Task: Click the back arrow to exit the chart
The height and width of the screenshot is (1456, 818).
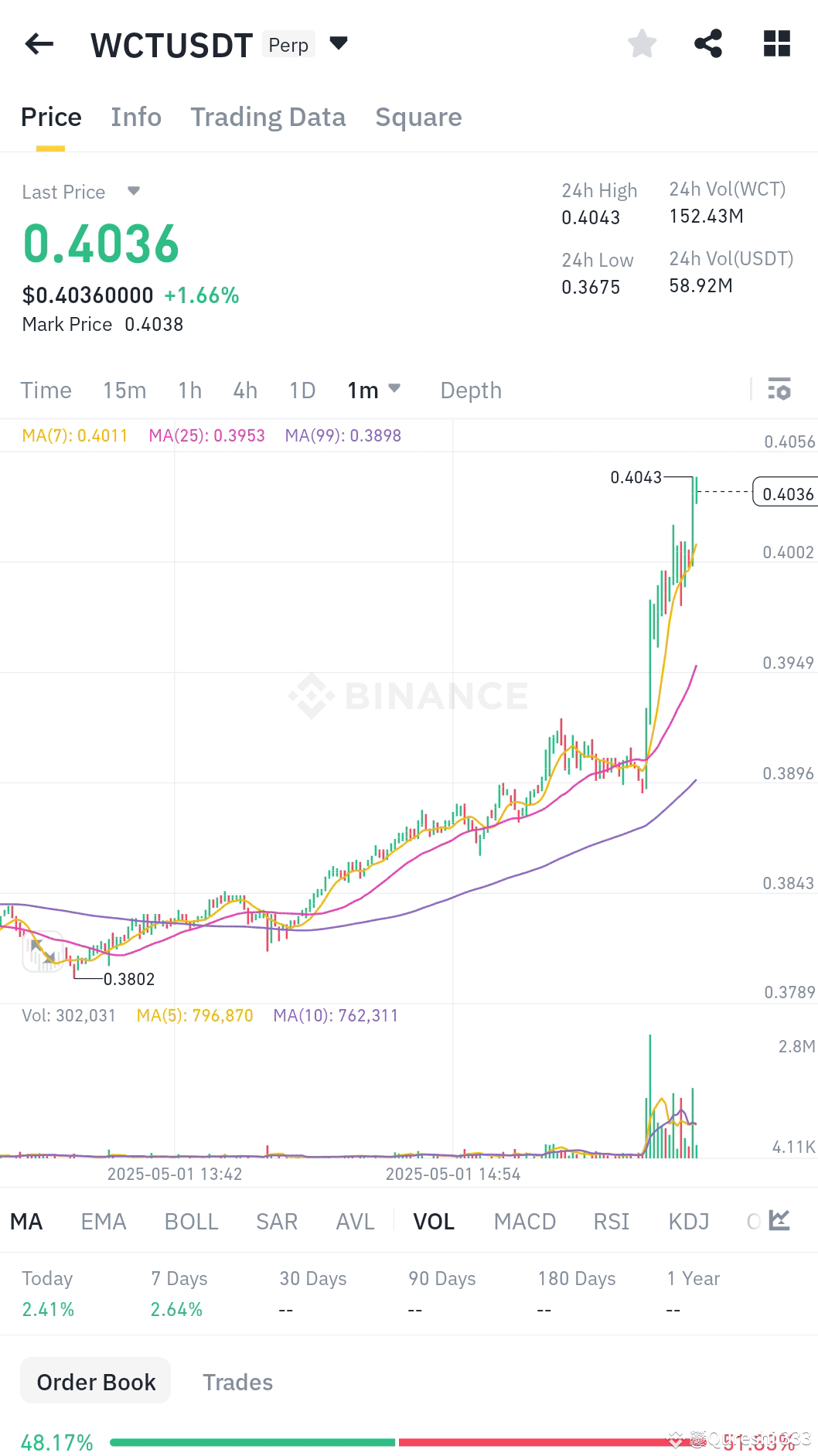Action: coord(38,44)
